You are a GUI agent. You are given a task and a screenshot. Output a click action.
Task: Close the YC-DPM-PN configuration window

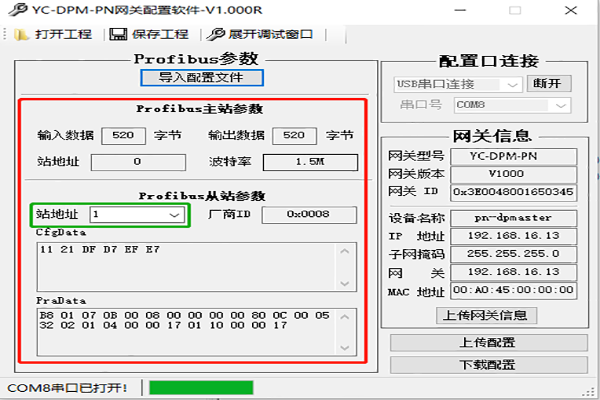point(571,10)
